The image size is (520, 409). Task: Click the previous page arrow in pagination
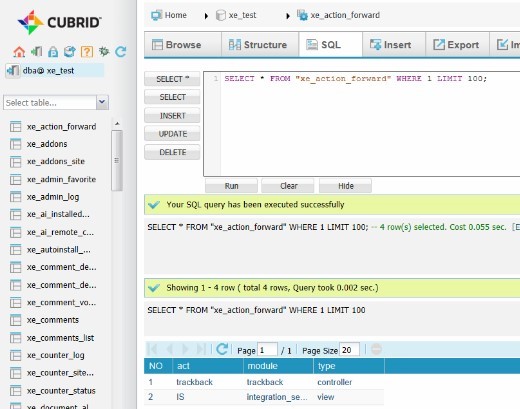(169, 349)
